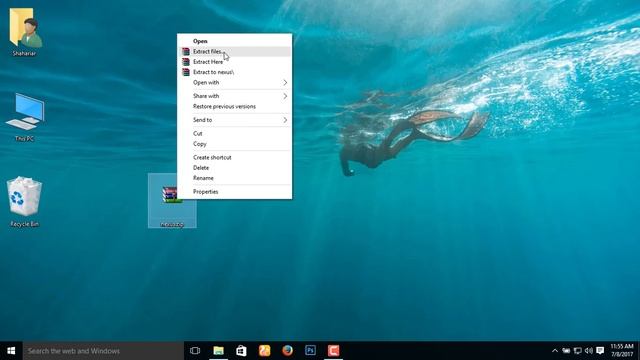This screenshot has height=360, width=640.
Task: Open the clock showing 11:55 AM
Action: pos(622,351)
